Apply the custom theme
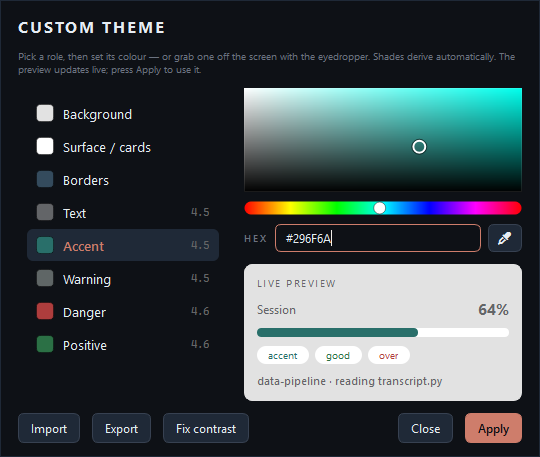 493,428
